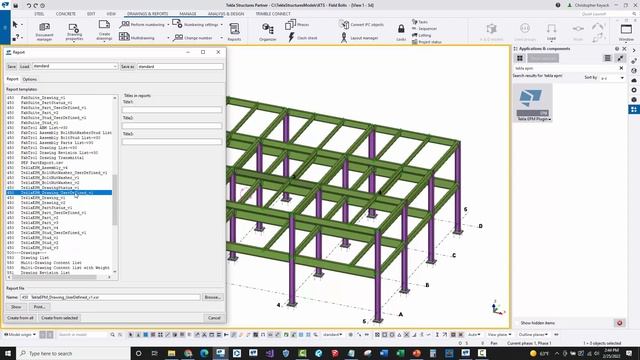Click the Print button in Report dialog
The image size is (640, 360).
coord(39,307)
